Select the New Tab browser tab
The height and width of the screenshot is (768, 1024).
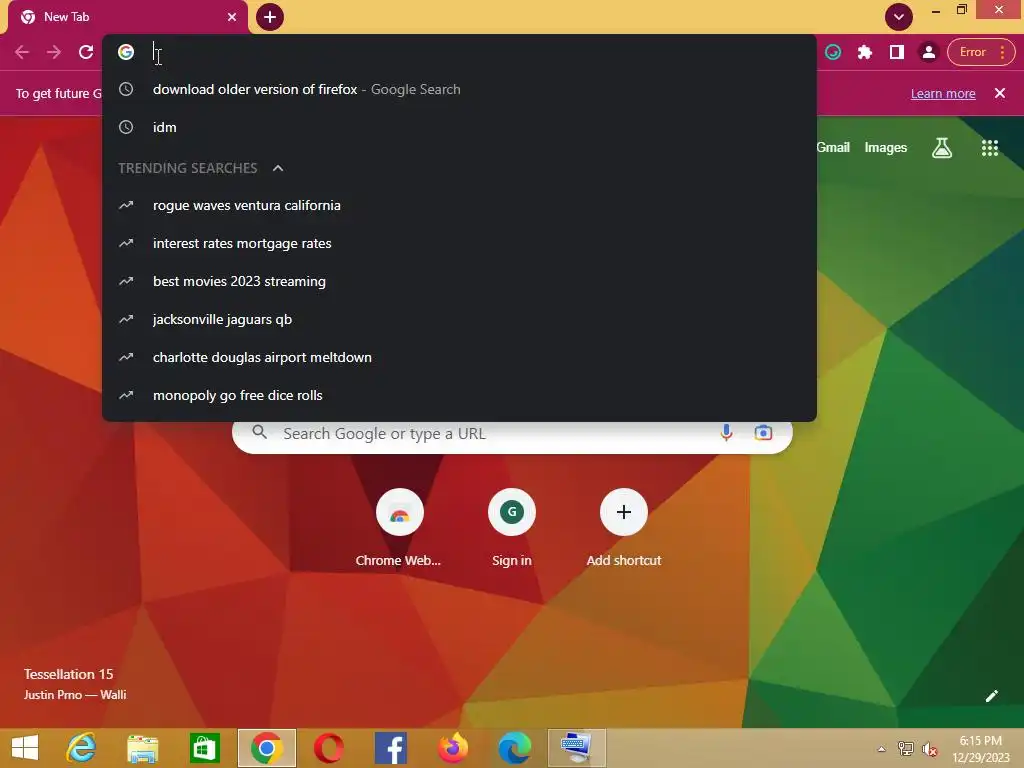pyautogui.click(x=128, y=17)
